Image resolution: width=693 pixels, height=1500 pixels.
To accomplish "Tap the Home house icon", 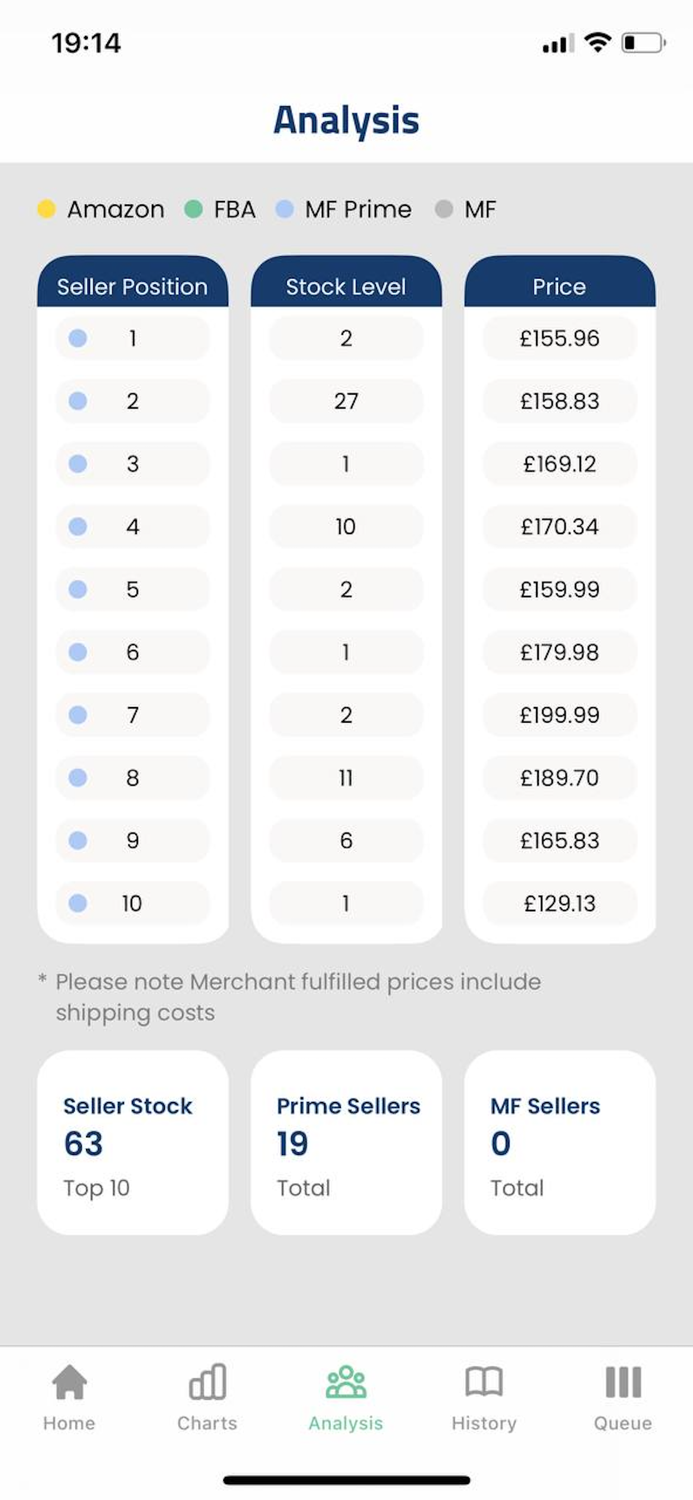I will 69,1383.
